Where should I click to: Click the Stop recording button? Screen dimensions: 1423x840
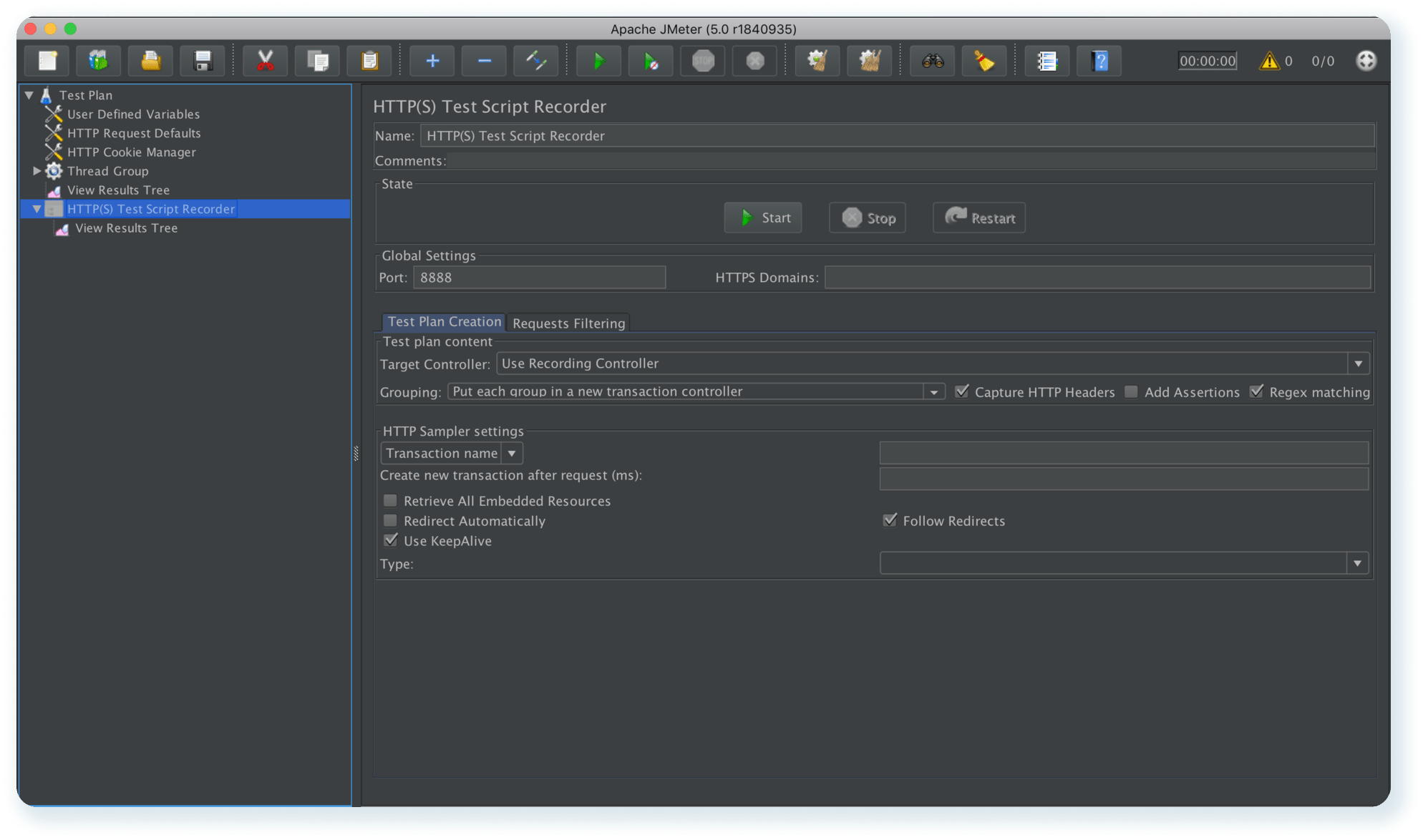pyautogui.click(x=870, y=217)
